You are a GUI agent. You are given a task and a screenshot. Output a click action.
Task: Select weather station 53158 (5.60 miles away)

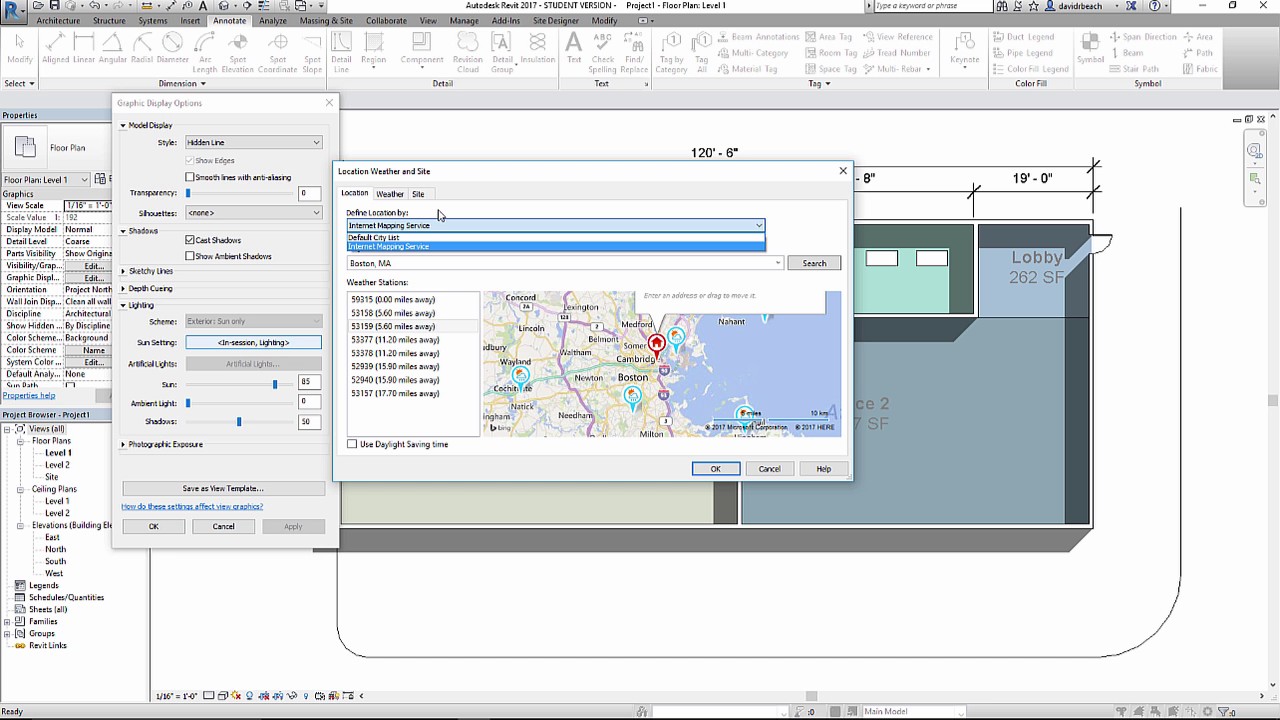(x=393, y=313)
